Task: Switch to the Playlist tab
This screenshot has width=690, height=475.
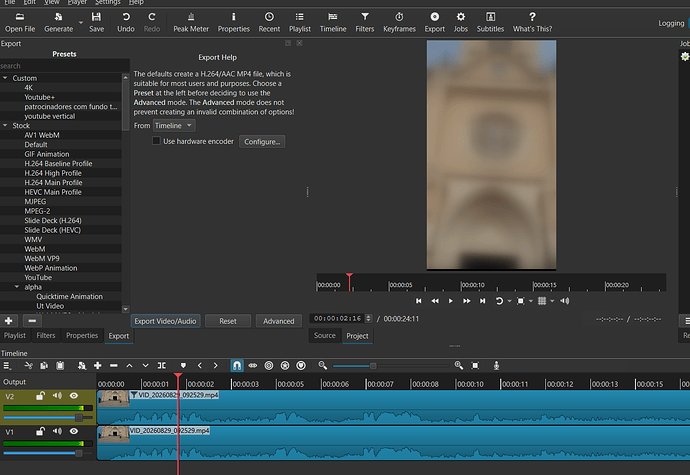Action: pyautogui.click(x=15, y=335)
